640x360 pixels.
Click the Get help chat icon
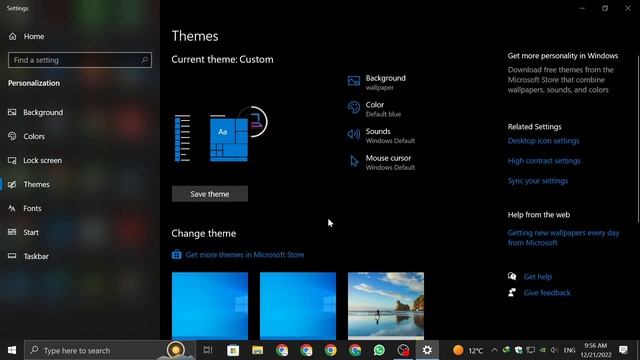tap(512, 276)
